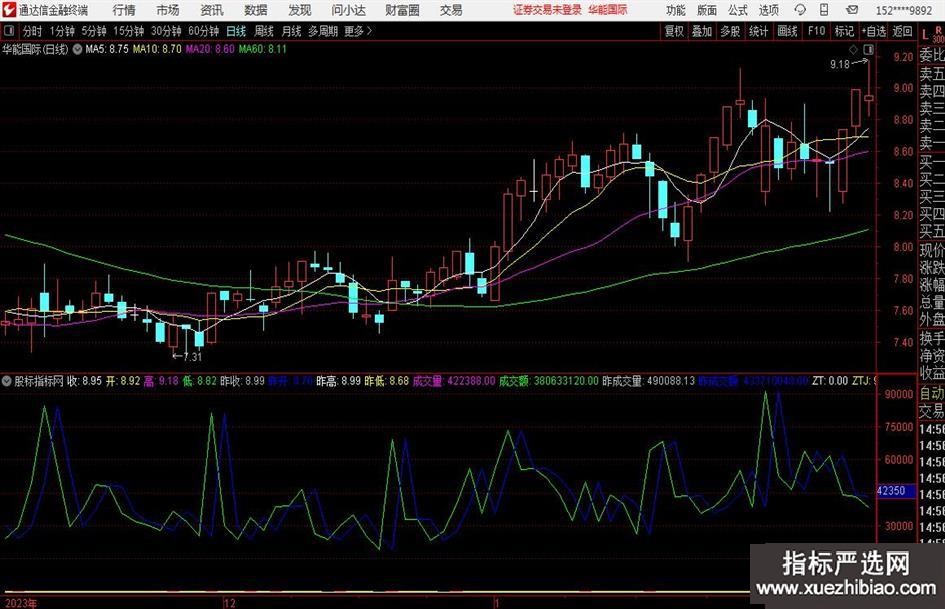Add stock via +自选 button
This screenshot has width=945, height=609.
(x=874, y=31)
